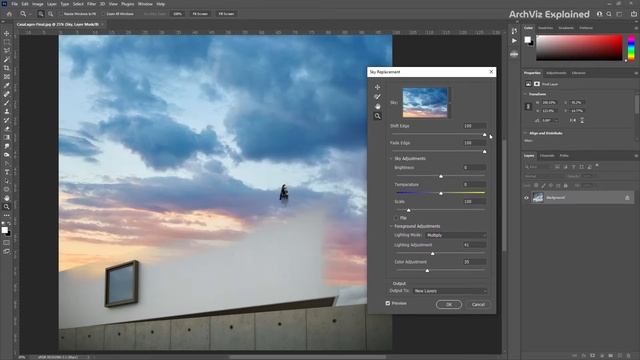Click the Scale value field

475,202
